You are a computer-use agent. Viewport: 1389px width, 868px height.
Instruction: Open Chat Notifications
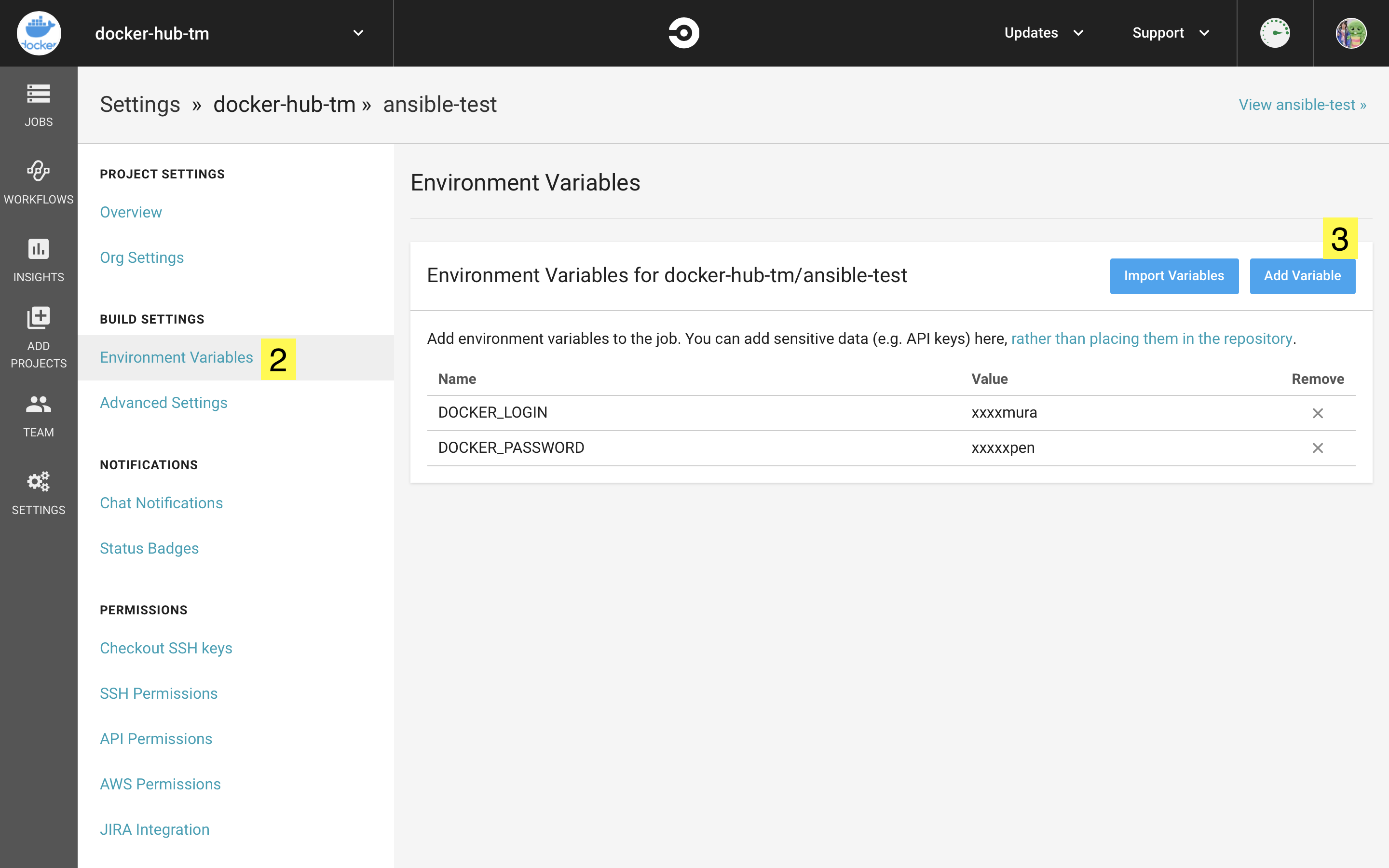click(161, 503)
